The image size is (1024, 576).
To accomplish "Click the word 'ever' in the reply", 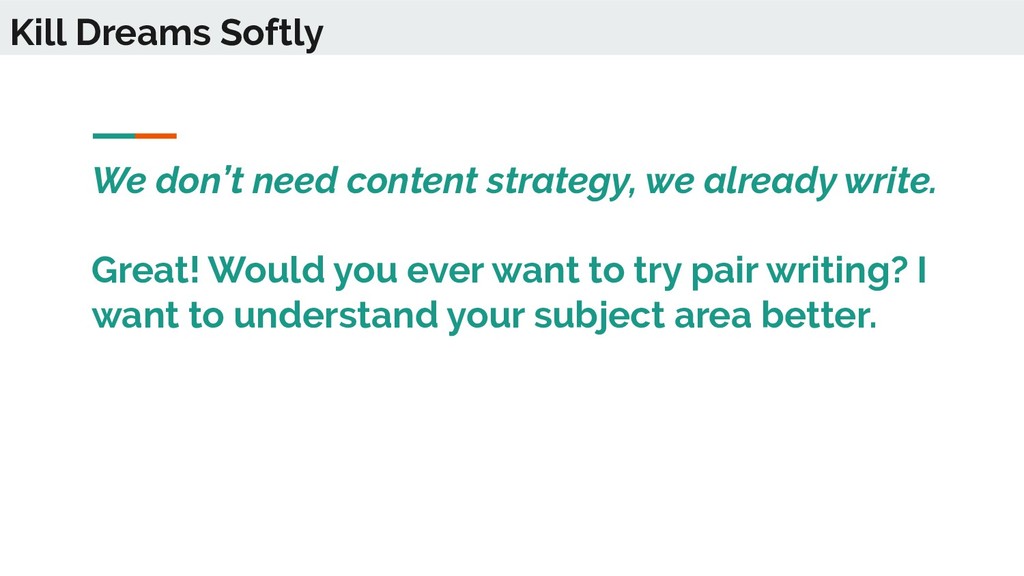I will (445, 272).
